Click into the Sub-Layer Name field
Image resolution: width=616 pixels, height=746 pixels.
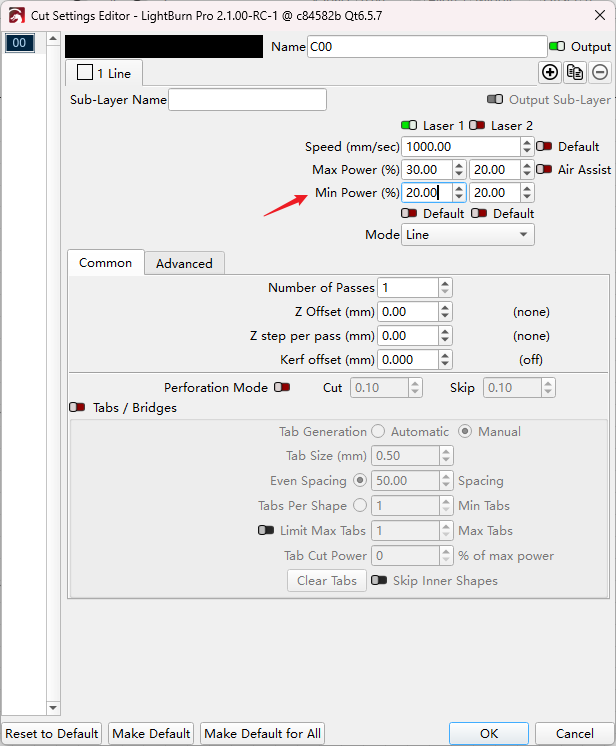(x=248, y=100)
